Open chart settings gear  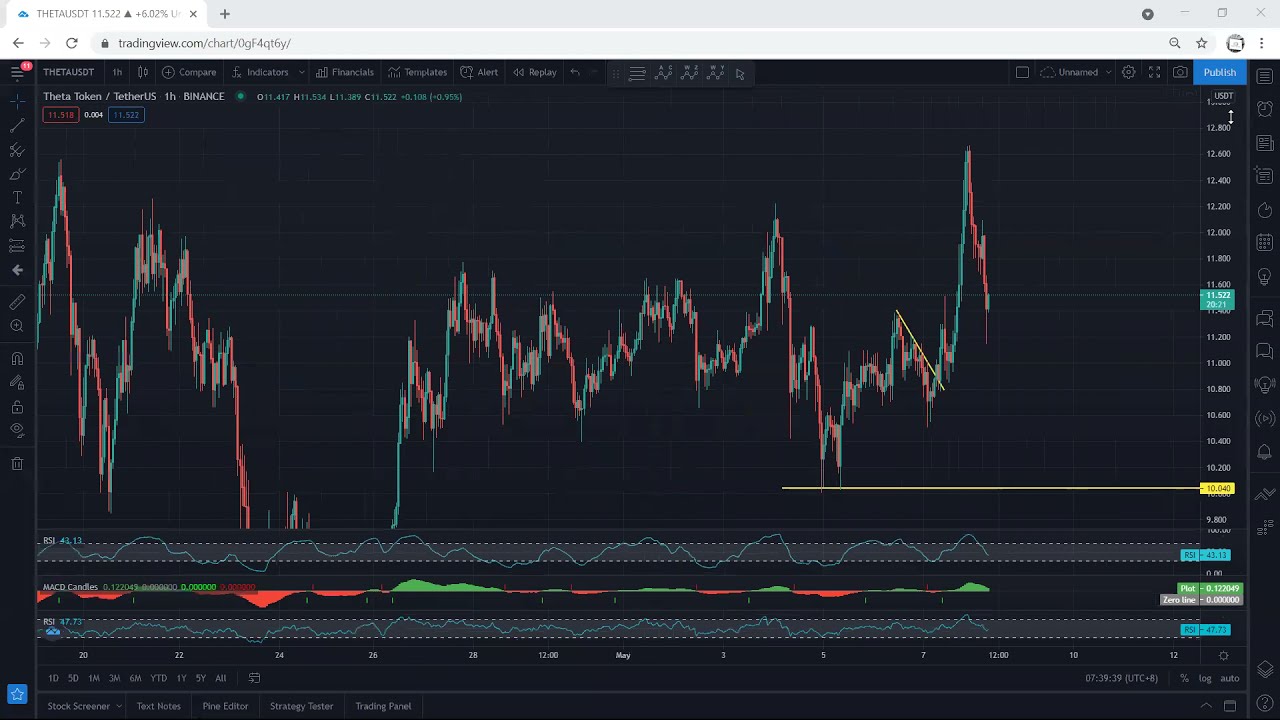coord(1128,72)
